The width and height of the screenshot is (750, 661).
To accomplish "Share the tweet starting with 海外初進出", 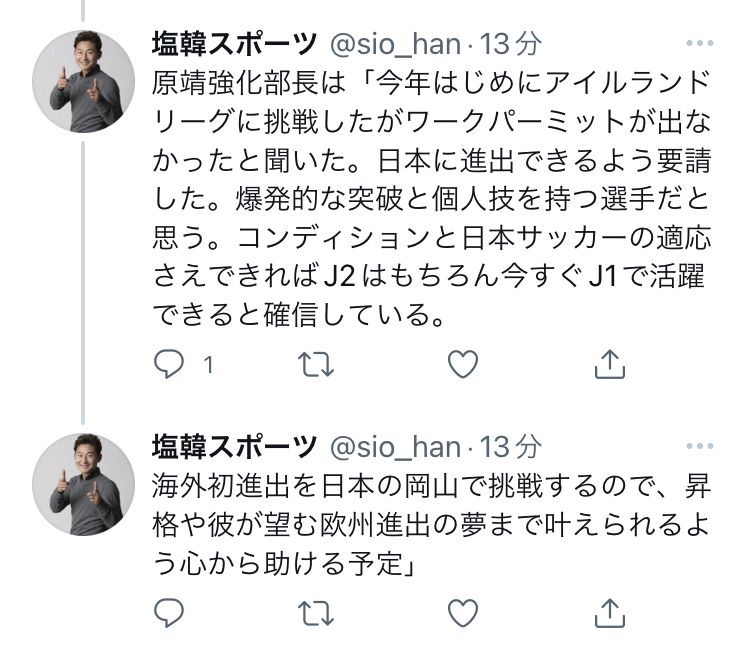I will pos(609,610).
